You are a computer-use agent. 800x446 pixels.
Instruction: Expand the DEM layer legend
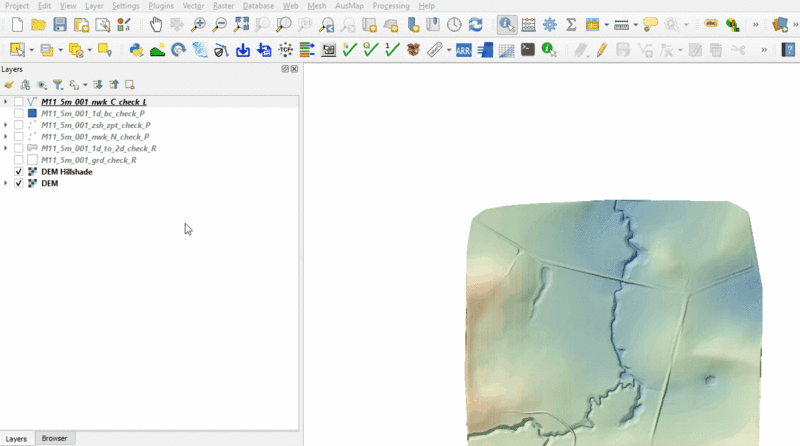6,183
